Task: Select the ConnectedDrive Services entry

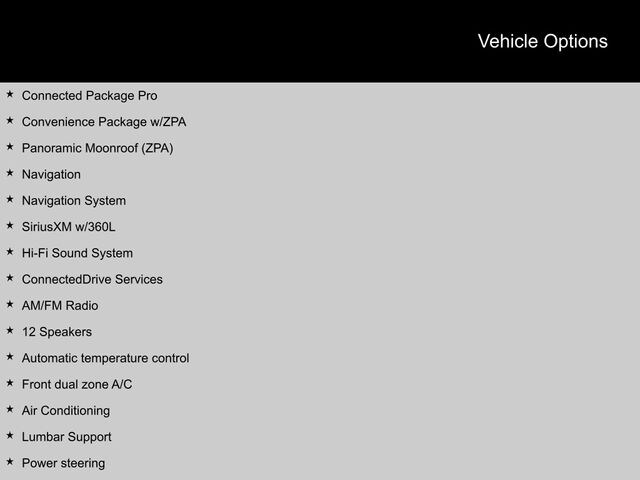Action: [92, 279]
